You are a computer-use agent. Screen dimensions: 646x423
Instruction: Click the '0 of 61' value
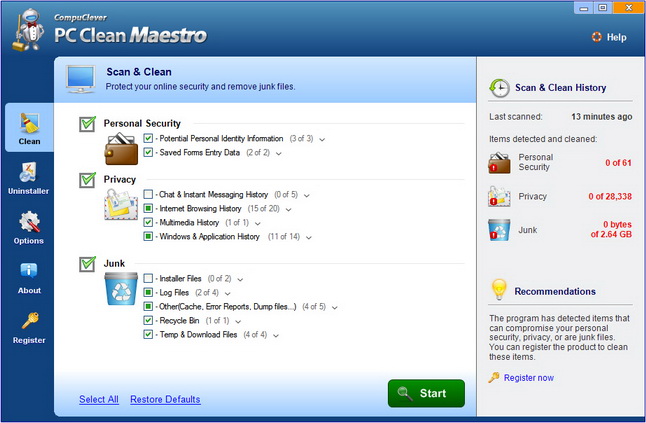click(x=618, y=163)
